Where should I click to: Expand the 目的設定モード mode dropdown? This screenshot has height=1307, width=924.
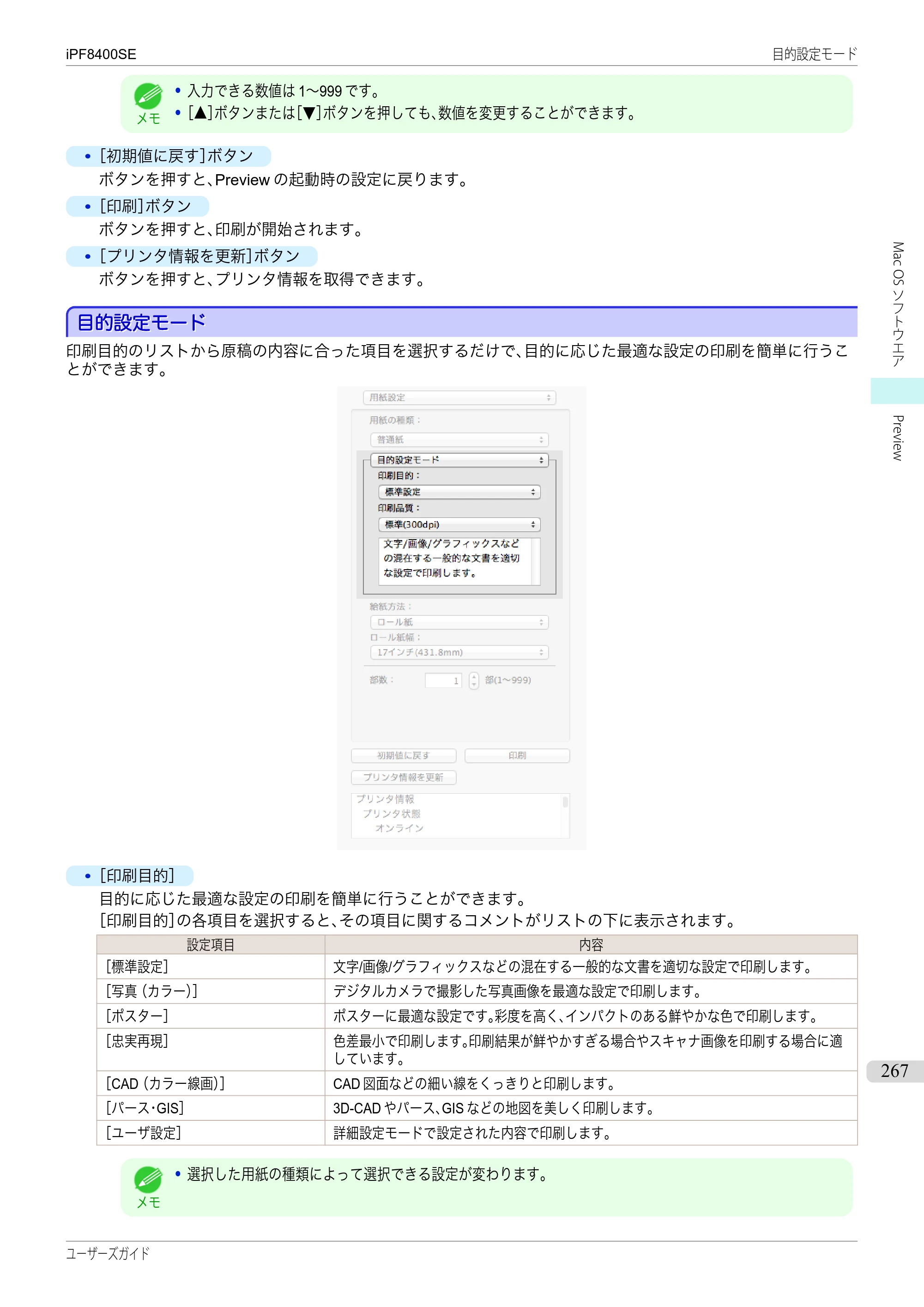tap(459, 460)
